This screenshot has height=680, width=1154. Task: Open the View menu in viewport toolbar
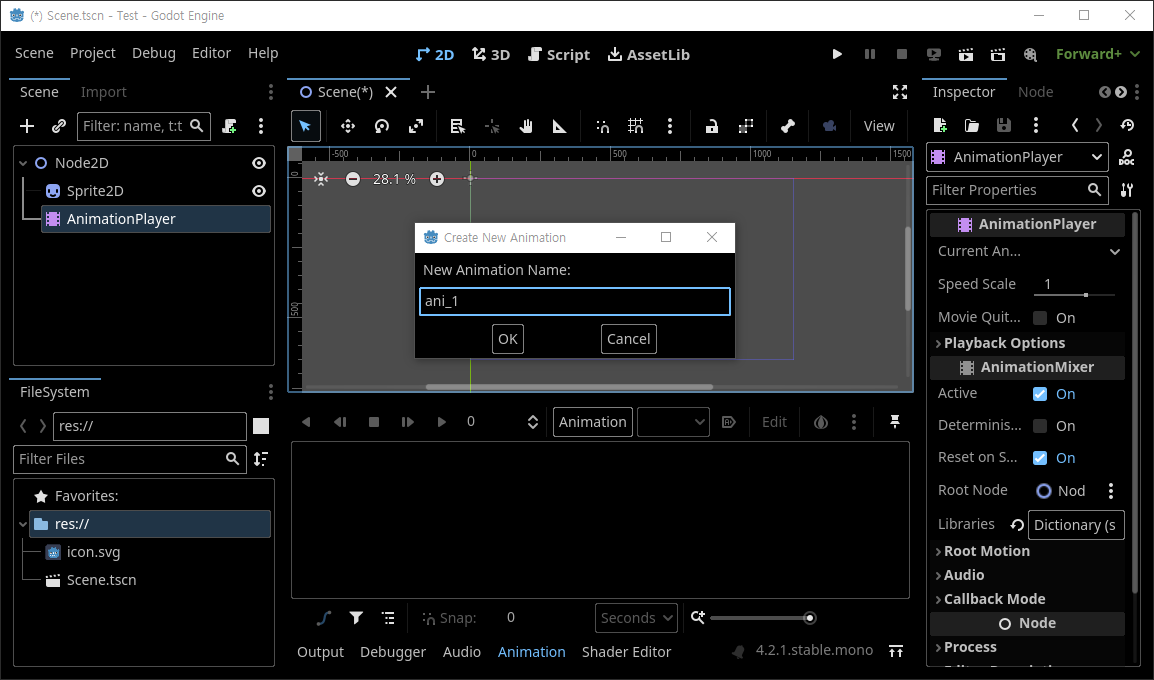pos(879,127)
